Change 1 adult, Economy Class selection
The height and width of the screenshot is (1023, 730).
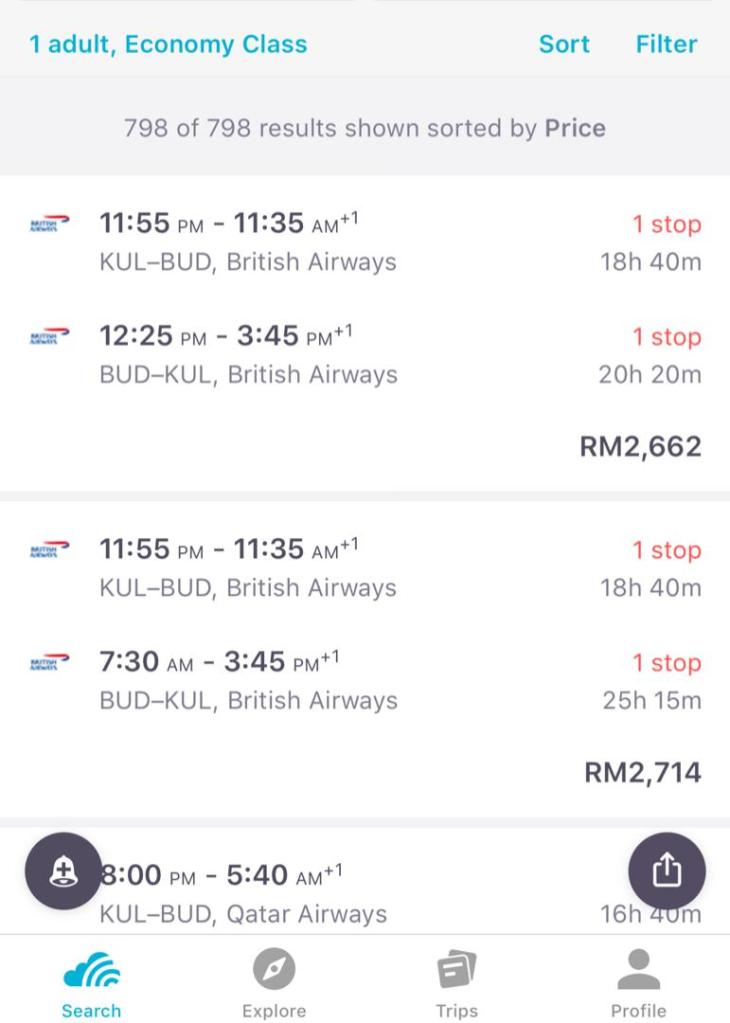[x=168, y=44]
